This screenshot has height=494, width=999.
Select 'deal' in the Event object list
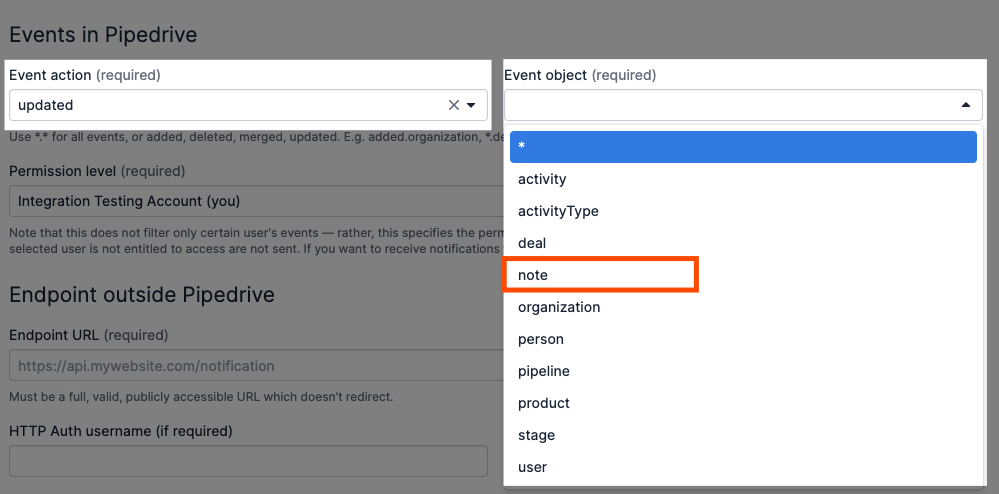pos(743,243)
